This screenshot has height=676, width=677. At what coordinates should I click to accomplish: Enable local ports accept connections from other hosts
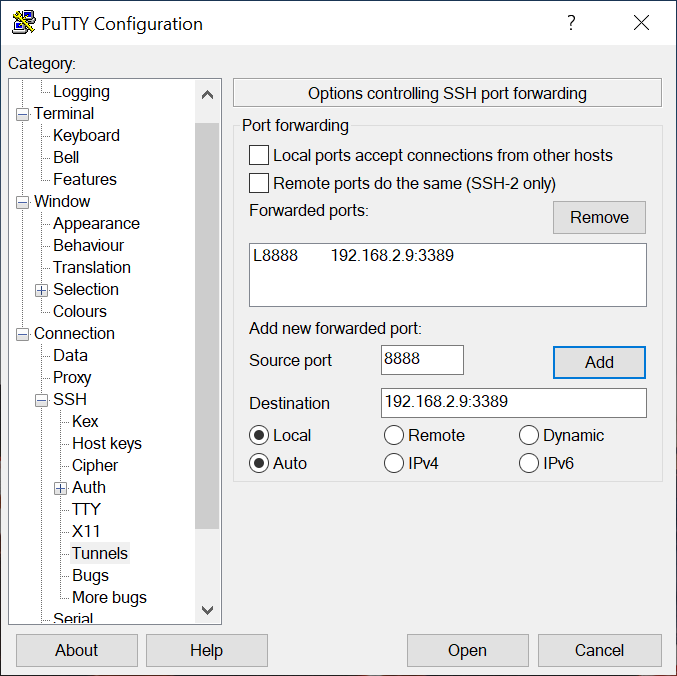[259, 155]
